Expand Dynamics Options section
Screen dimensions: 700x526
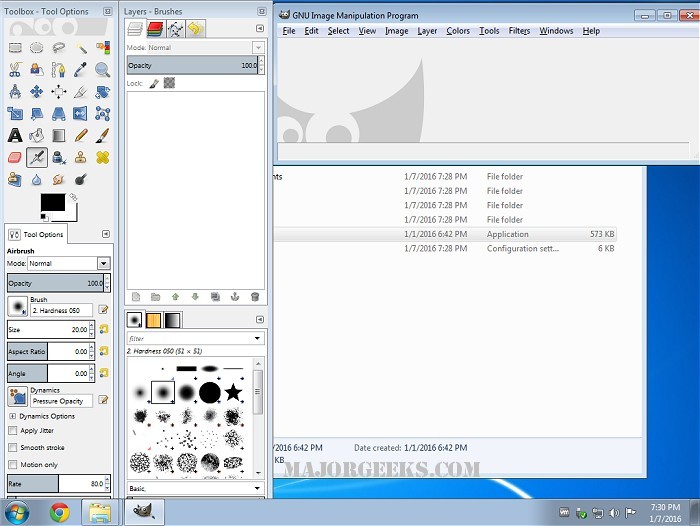pos(12,416)
